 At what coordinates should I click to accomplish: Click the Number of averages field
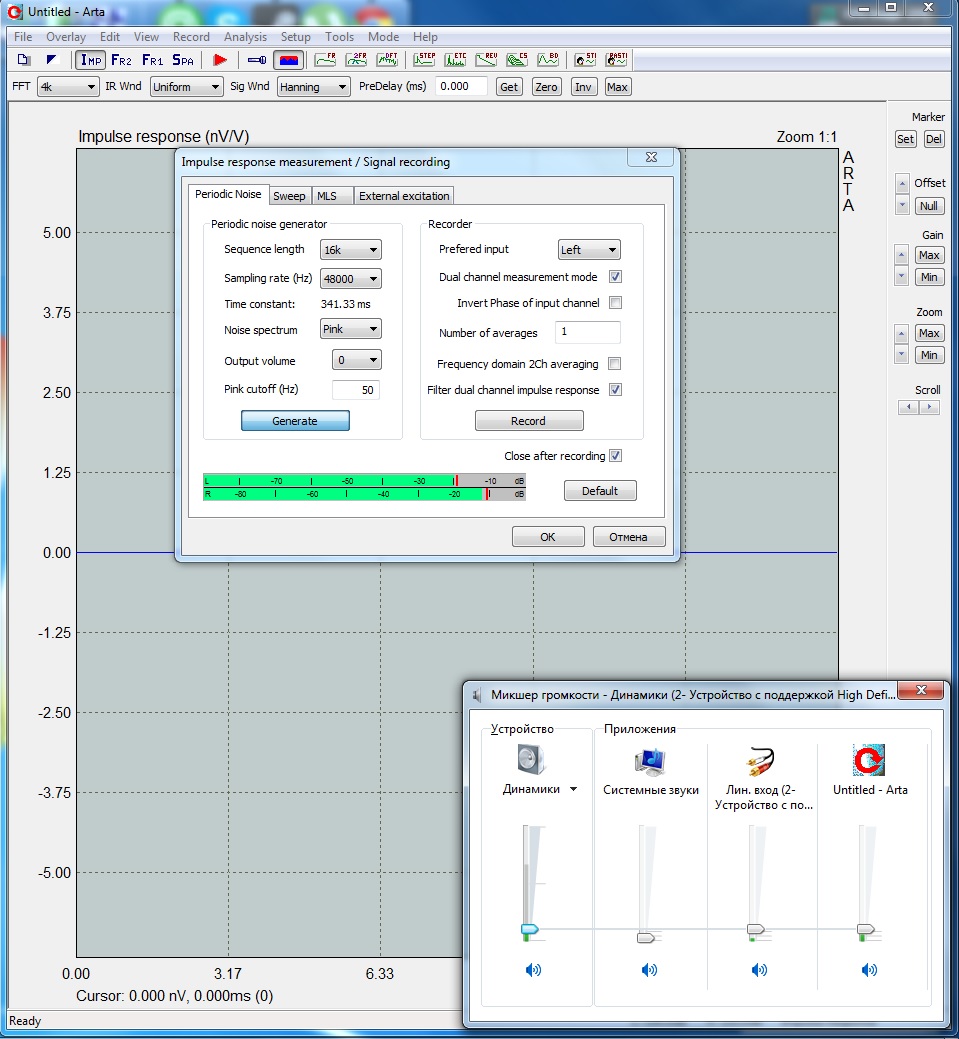click(588, 332)
